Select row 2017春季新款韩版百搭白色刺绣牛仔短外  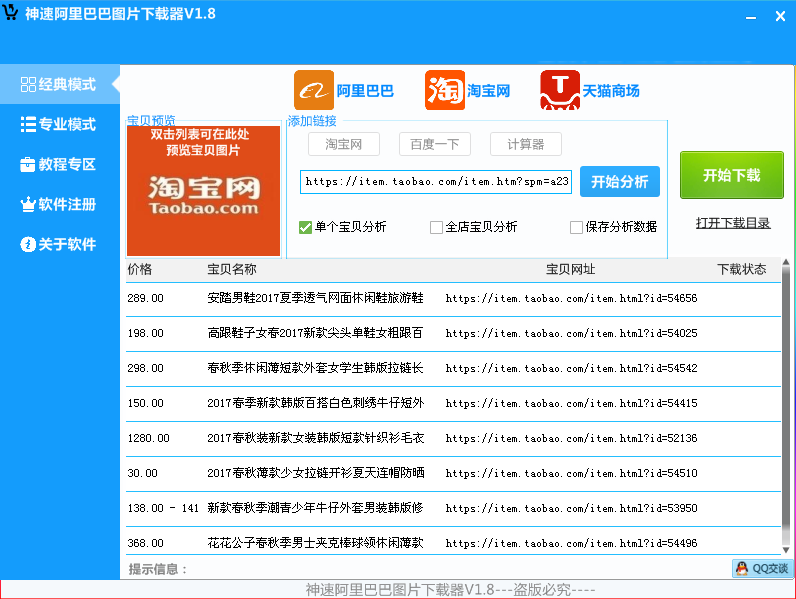click(x=453, y=404)
